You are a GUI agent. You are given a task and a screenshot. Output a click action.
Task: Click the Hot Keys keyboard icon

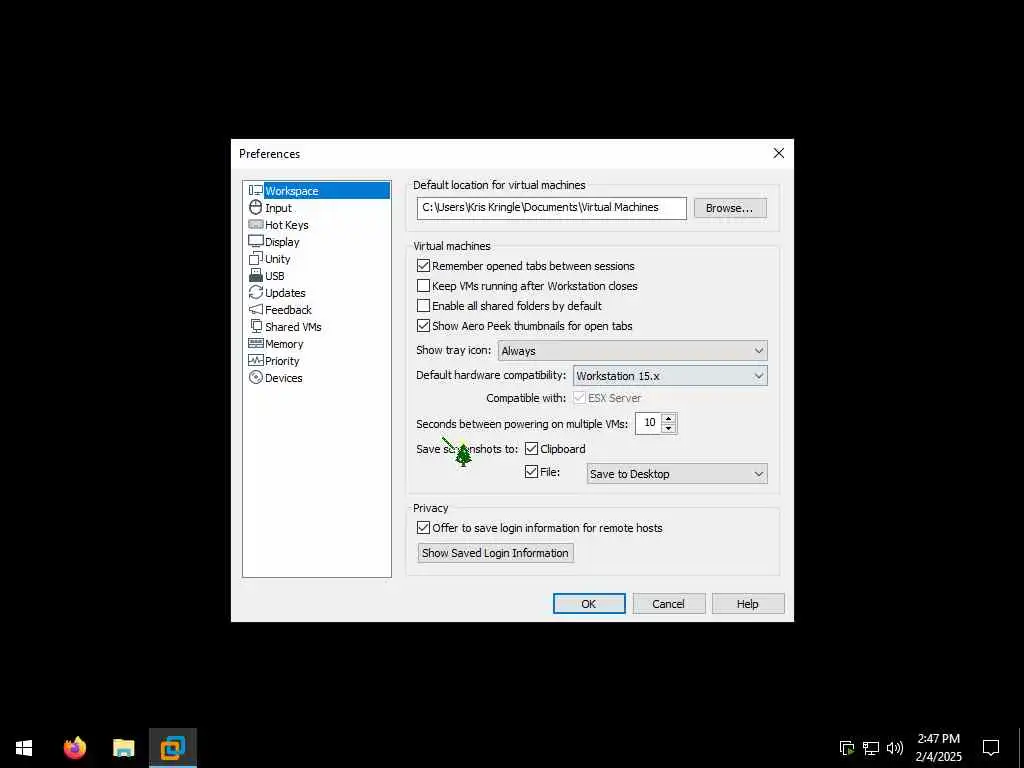click(255, 225)
